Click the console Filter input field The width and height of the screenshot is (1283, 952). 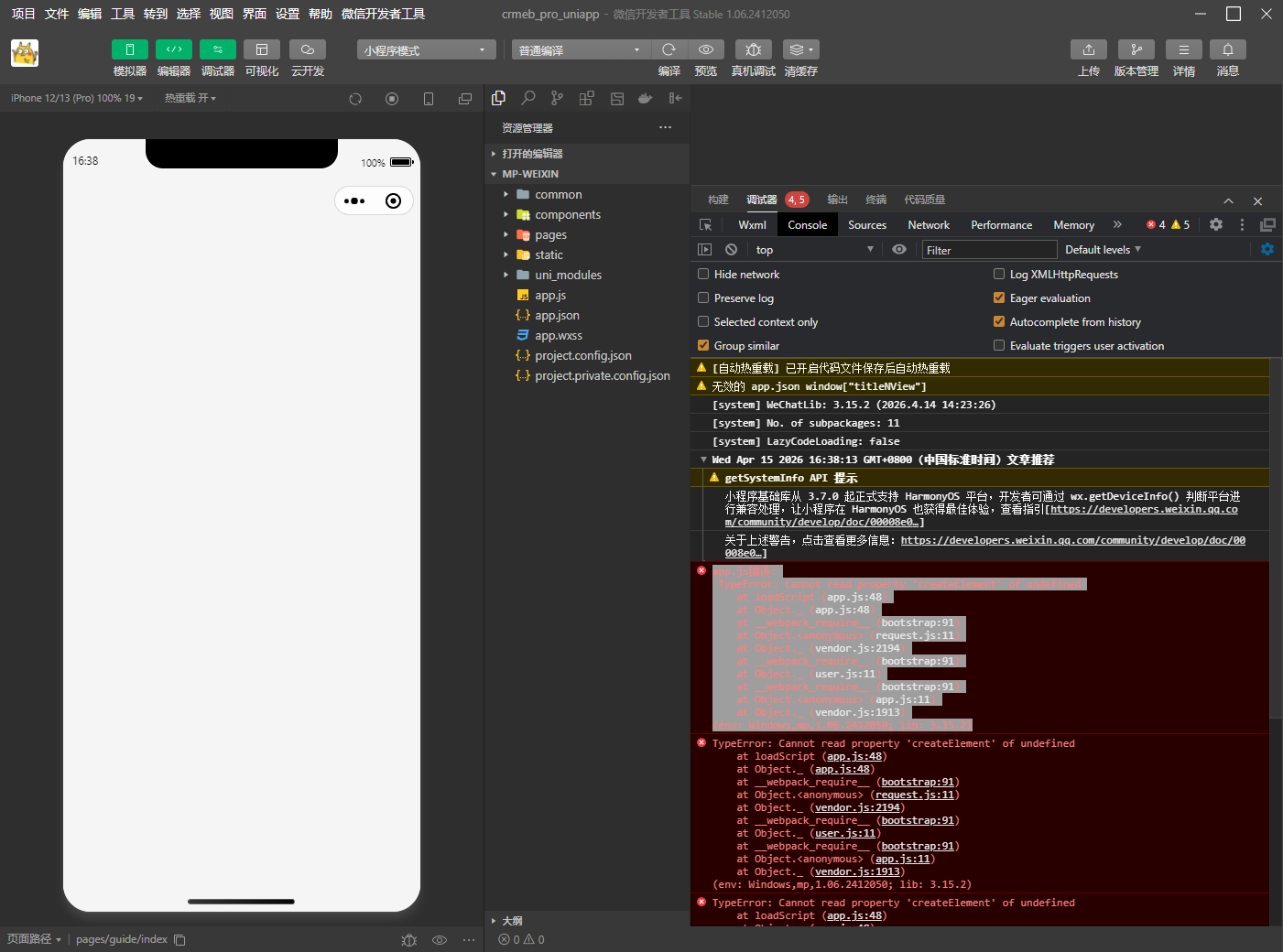(x=987, y=250)
